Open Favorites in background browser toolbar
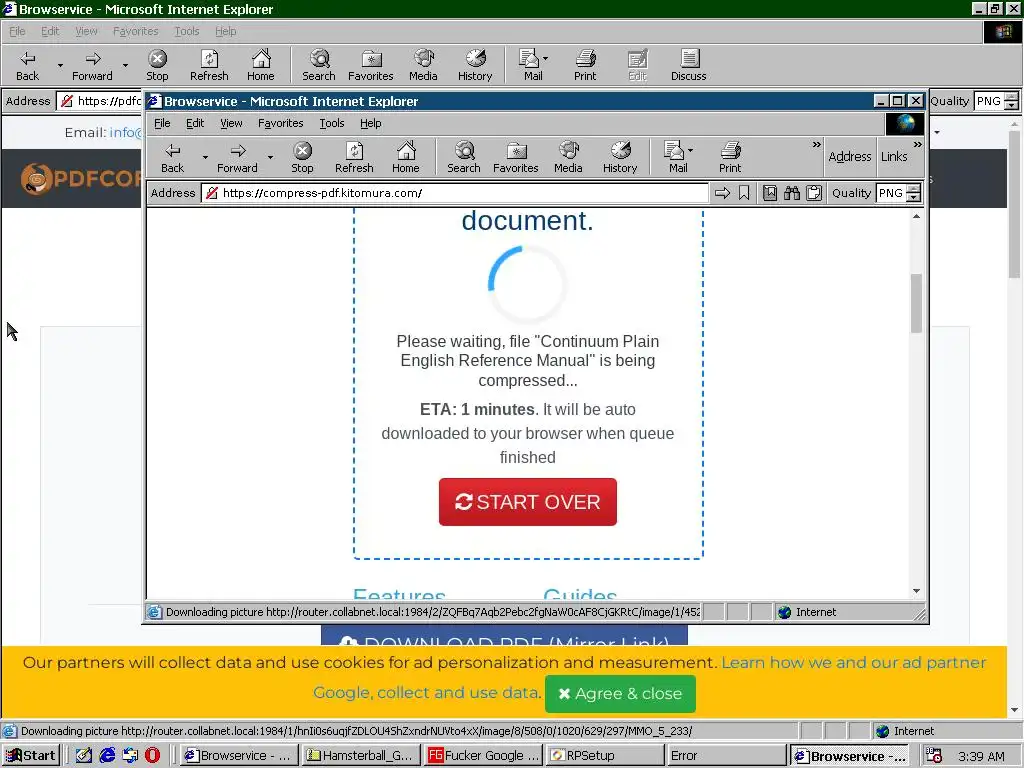 coord(371,66)
